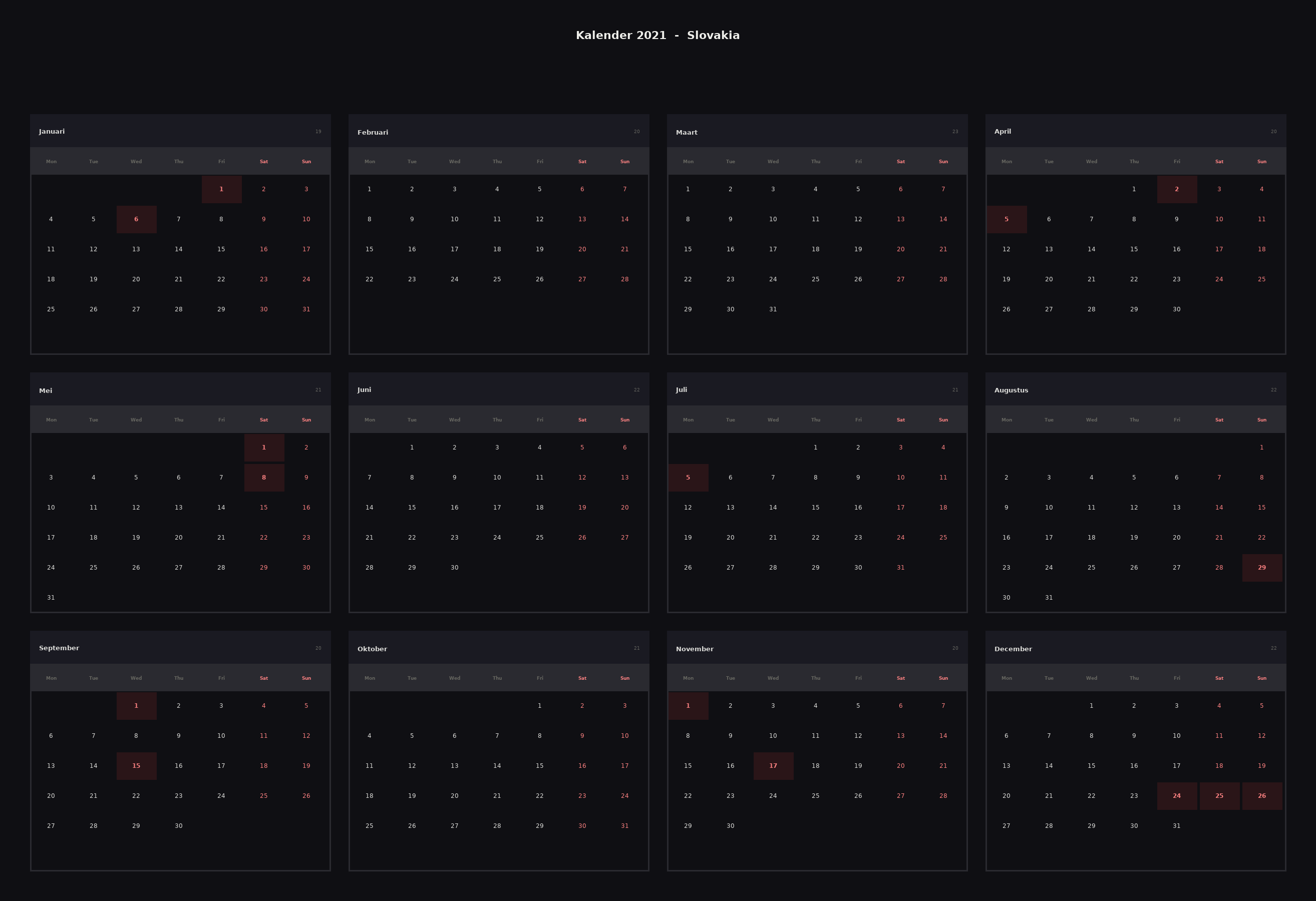Select Oktober 1 Friday date

(x=540, y=706)
